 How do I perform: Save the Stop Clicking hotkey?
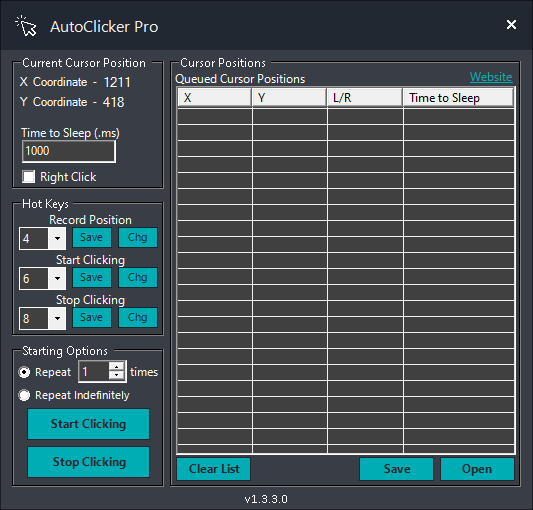click(x=92, y=318)
